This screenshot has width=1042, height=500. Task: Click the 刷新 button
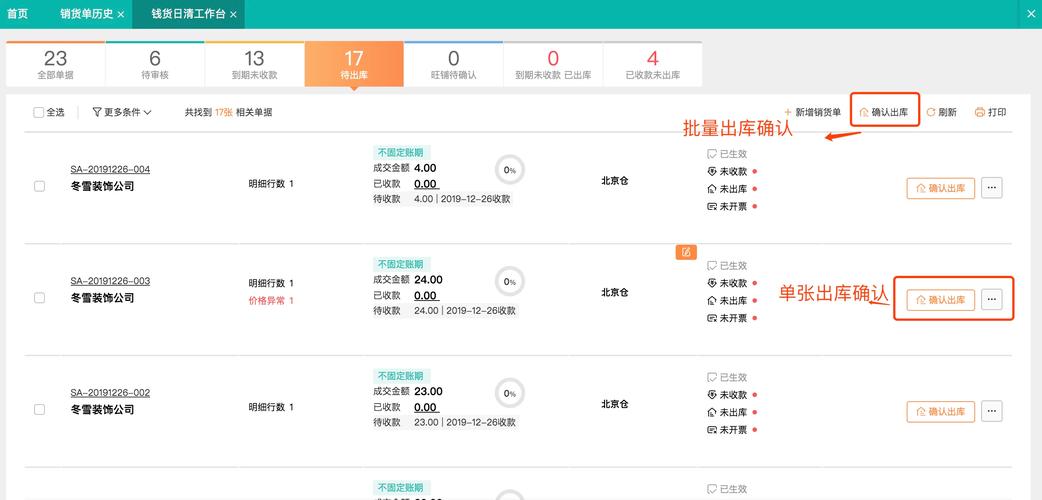click(942, 112)
